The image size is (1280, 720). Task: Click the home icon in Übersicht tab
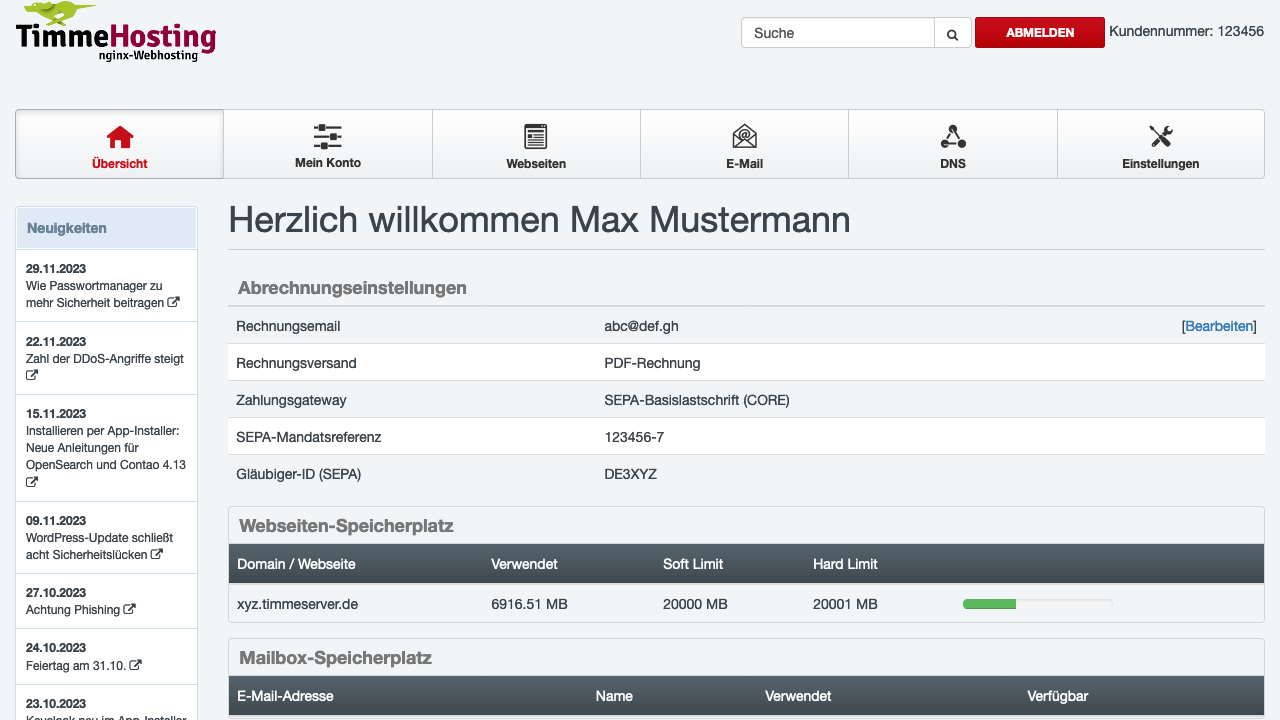click(x=120, y=137)
